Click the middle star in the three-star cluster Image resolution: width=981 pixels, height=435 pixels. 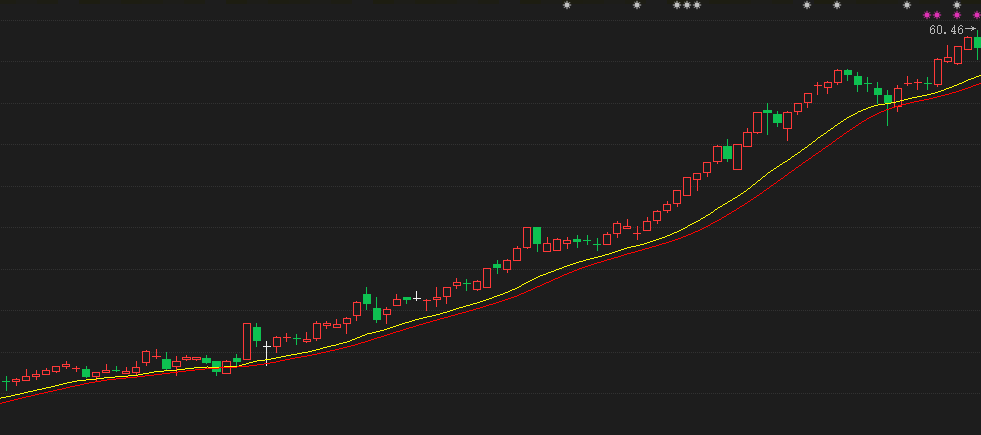pyautogui.click(x=687, y=5)
